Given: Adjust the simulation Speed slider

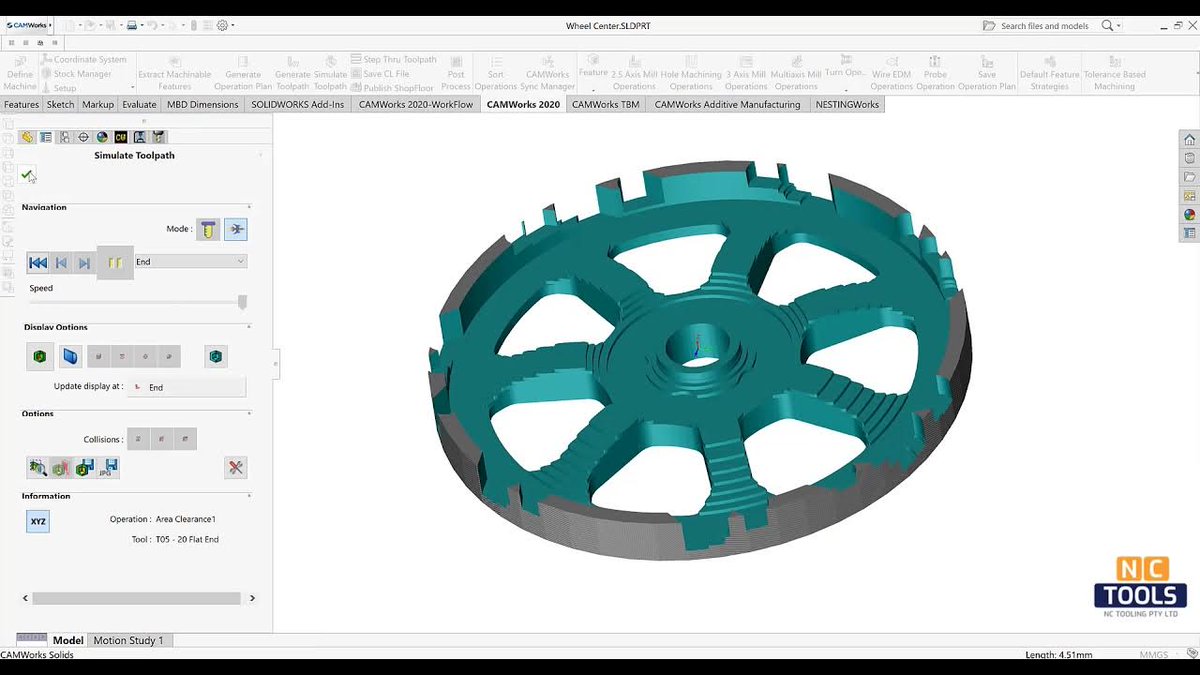Looking at the screenshot, I should tap(242, 301).
